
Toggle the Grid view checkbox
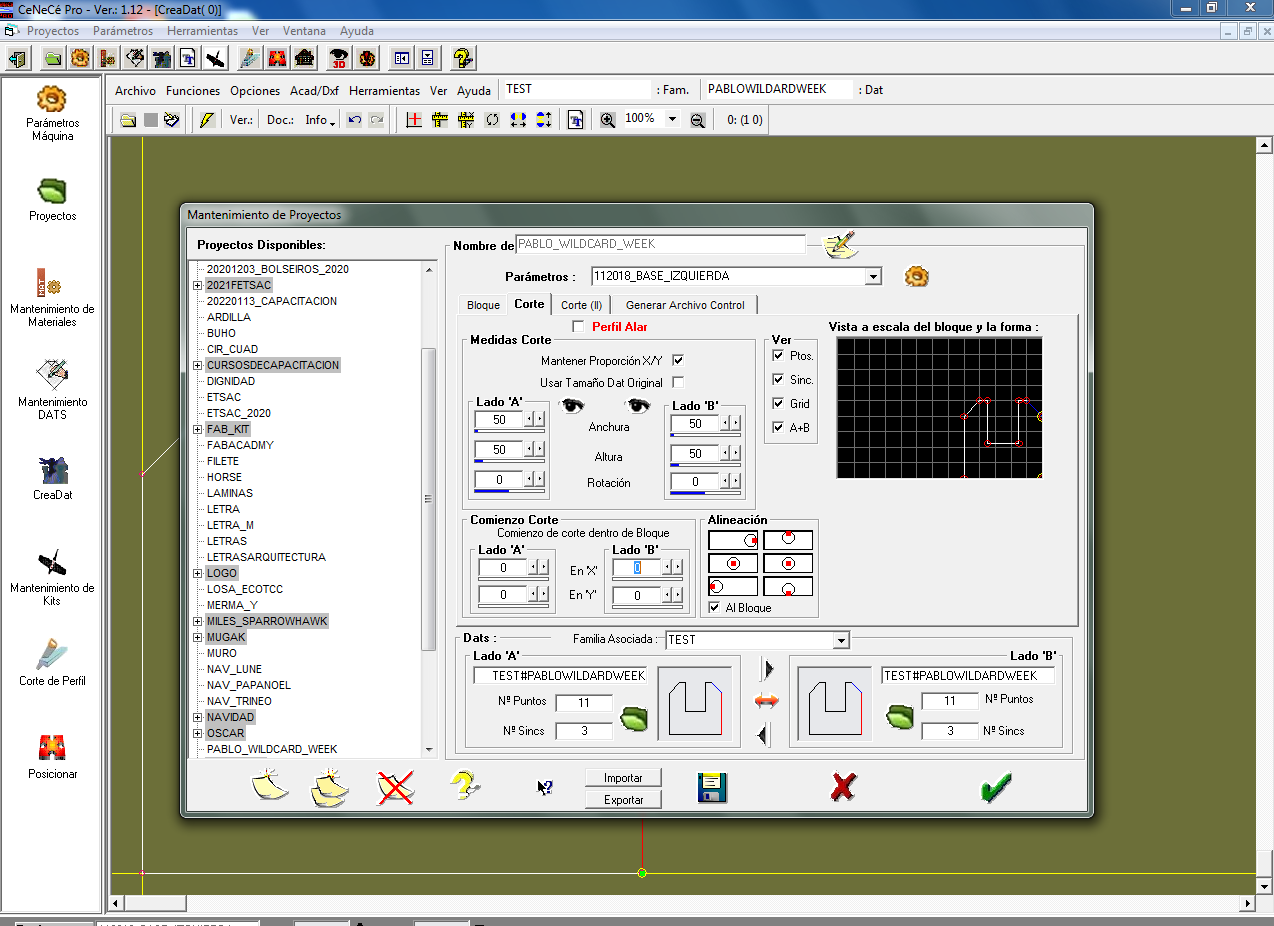[x=778, y=403]
